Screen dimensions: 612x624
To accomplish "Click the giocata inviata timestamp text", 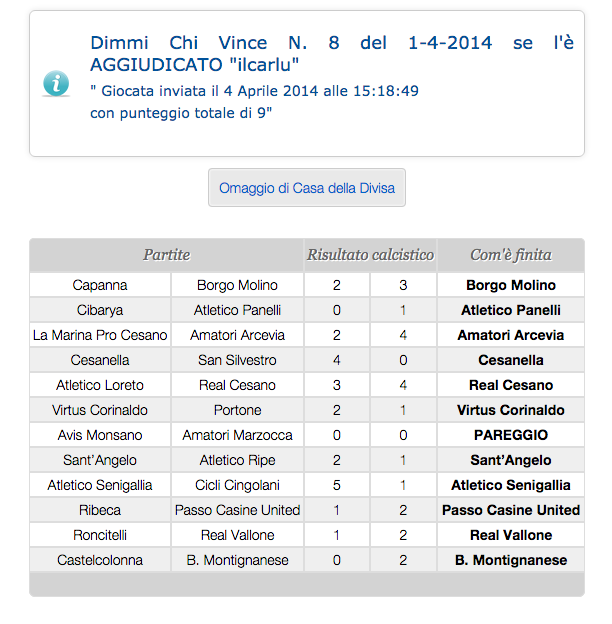I will pos(254,91).
